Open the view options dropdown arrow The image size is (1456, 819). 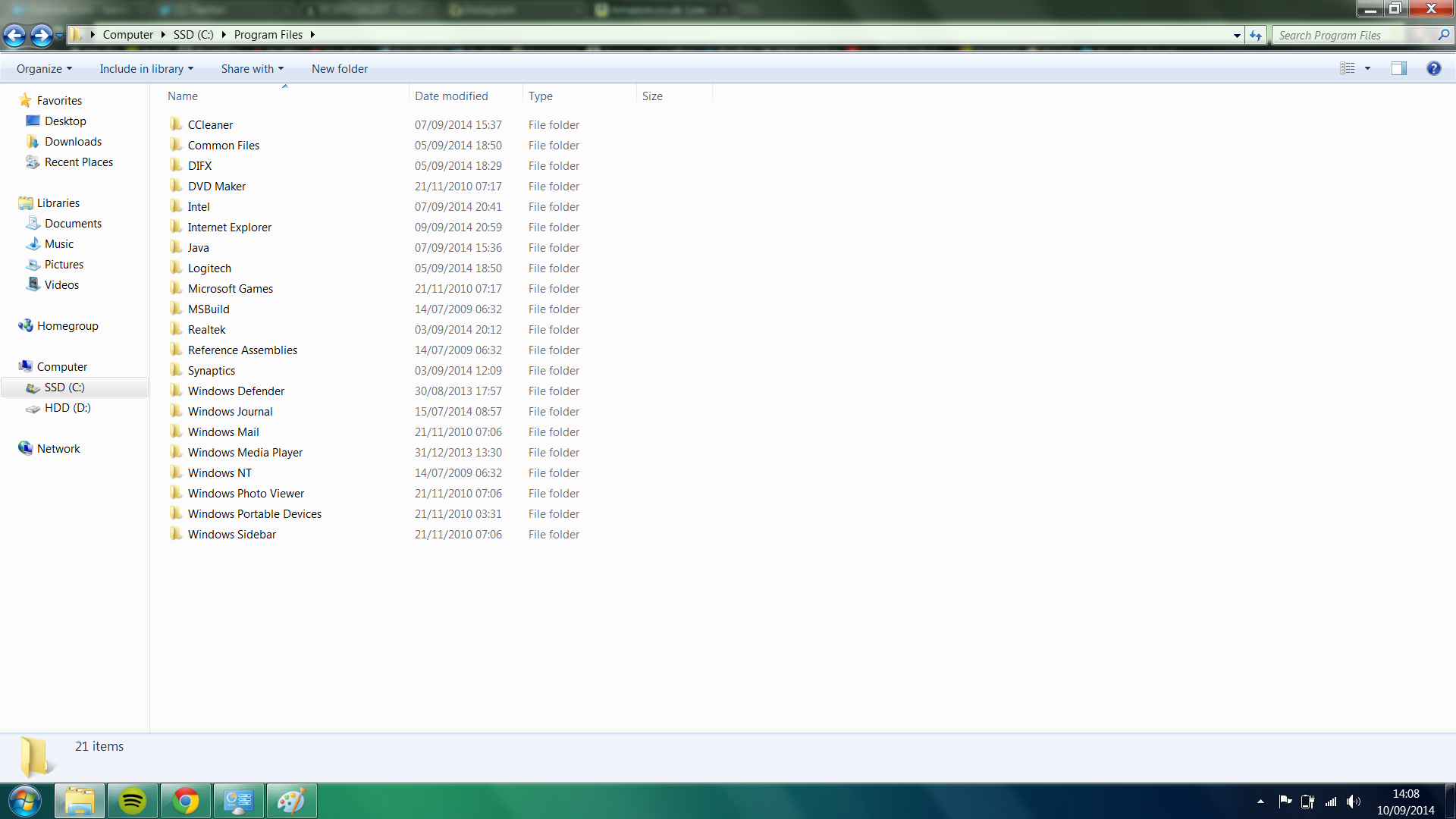tap(1367, 68)
